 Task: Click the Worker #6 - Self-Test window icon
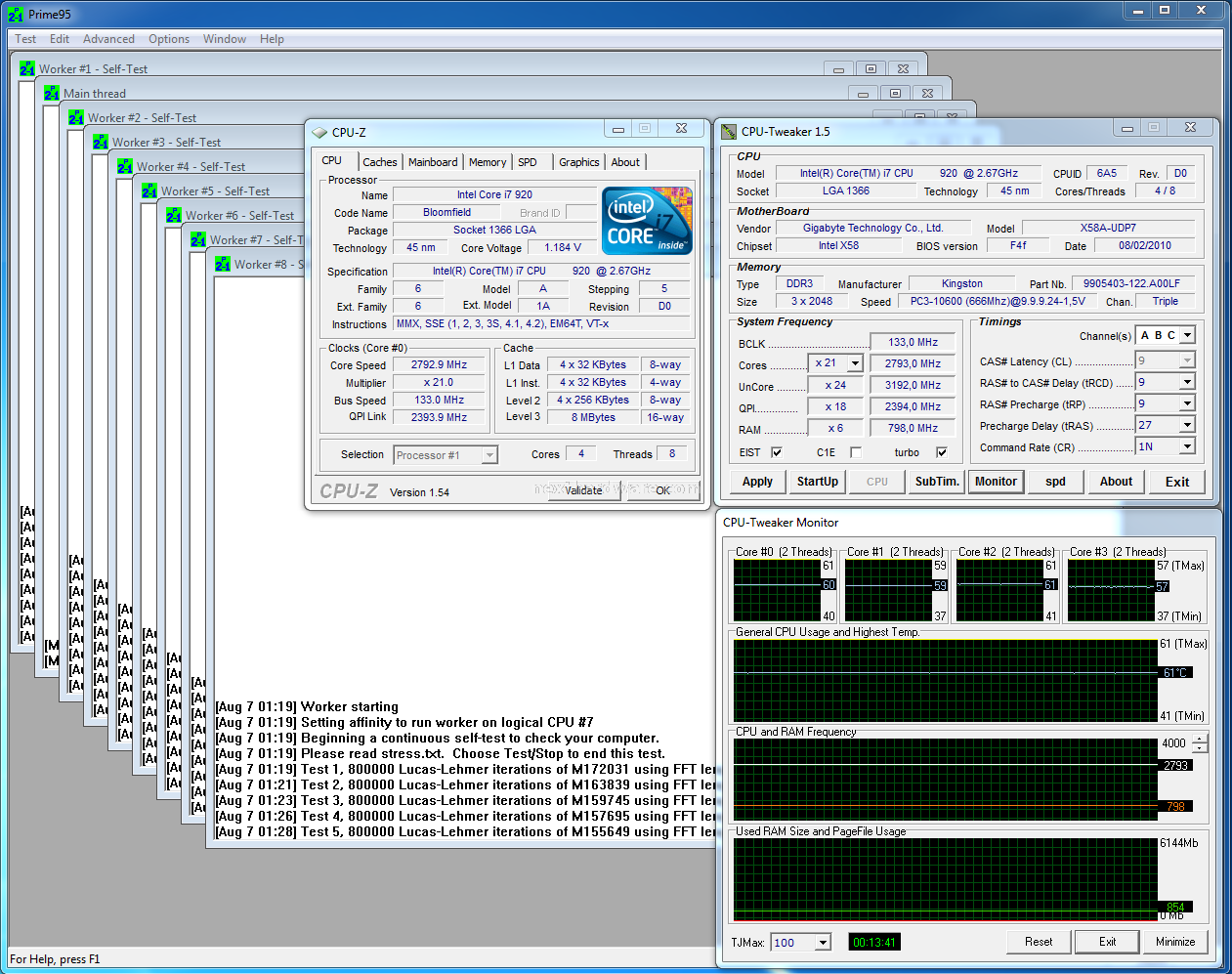pos(174,215)
